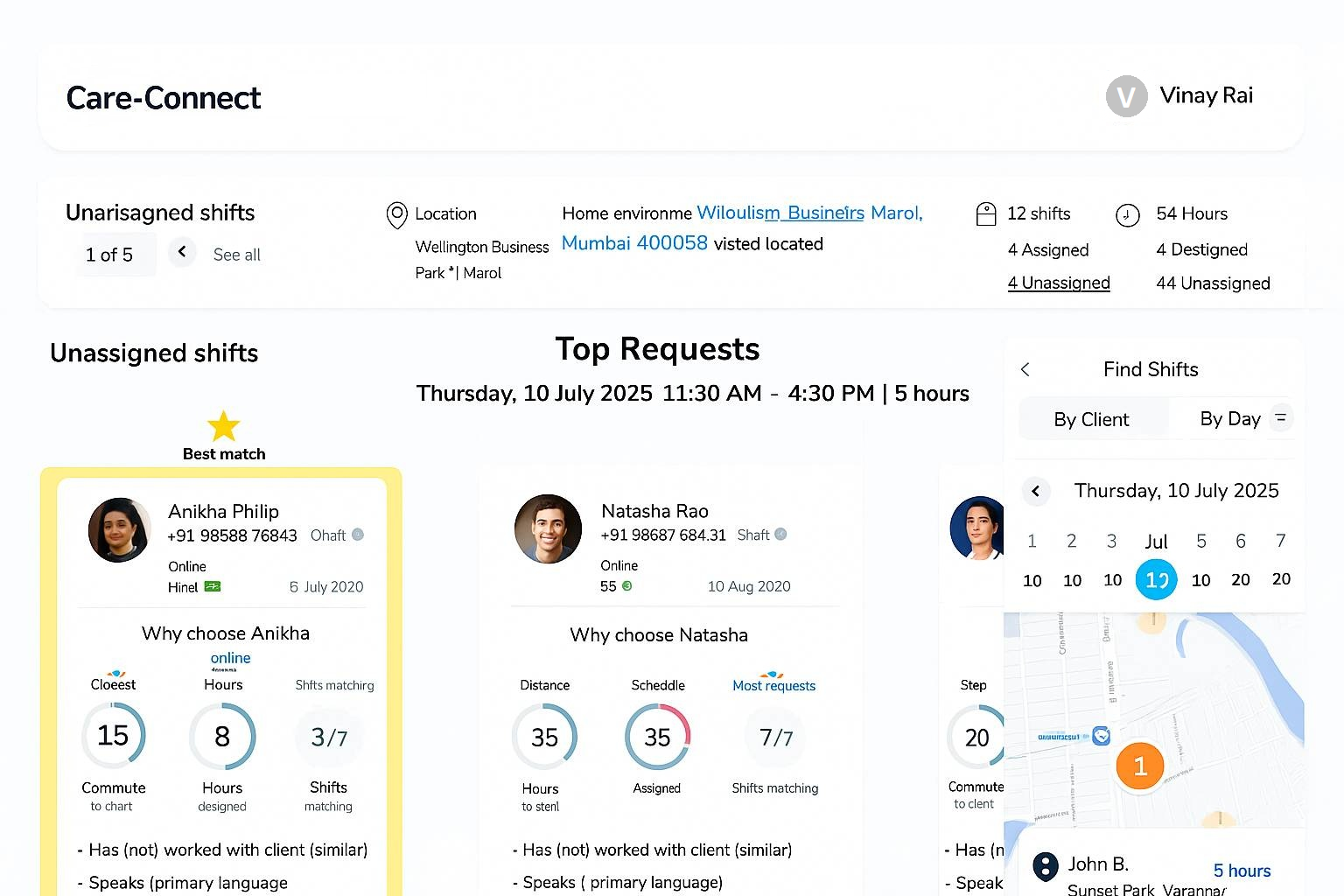Click the 7/7 Shifts matching progress ring
The height and width of the screenshot is (896, 1344).
point(774,738)
